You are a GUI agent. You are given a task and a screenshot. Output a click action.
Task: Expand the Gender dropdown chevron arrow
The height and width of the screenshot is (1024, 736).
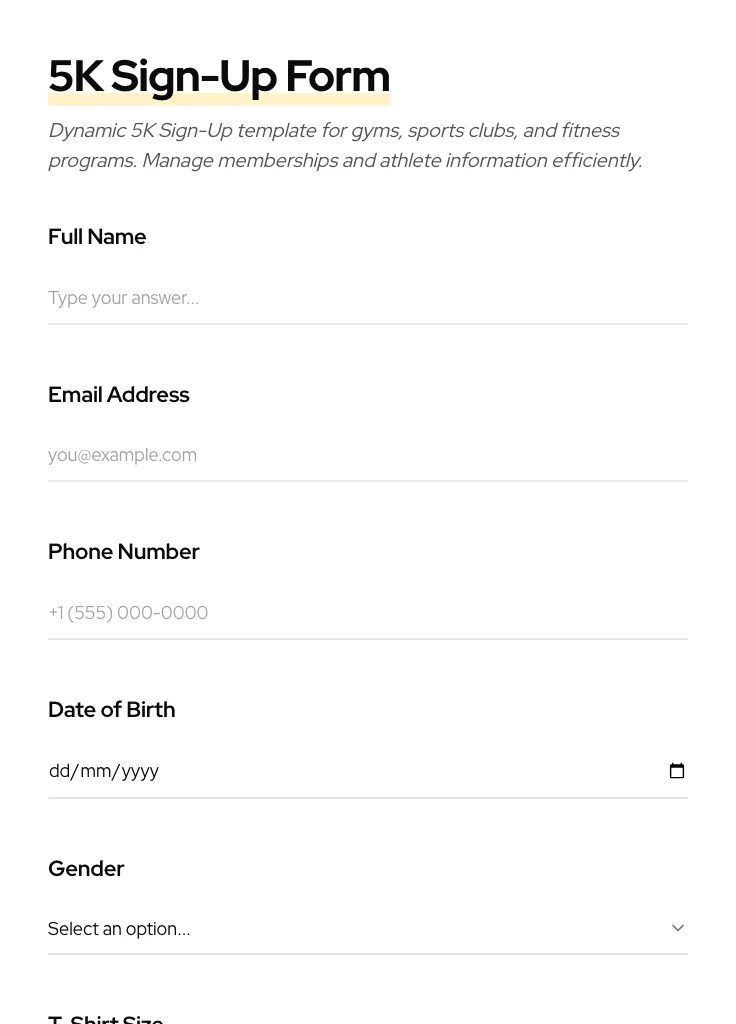click(x=678, y=928)
